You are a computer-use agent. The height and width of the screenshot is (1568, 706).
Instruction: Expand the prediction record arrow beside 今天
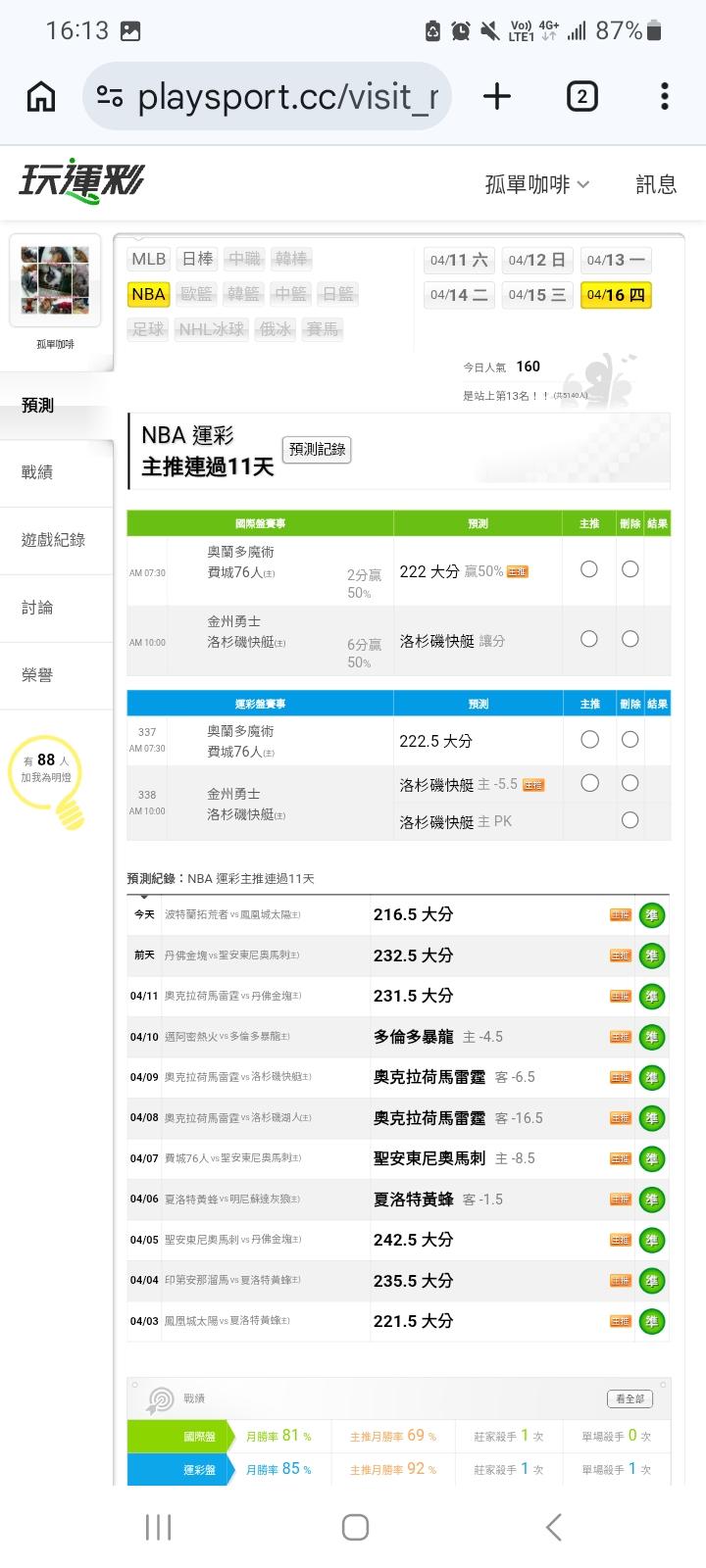click(x=144, y=898)
